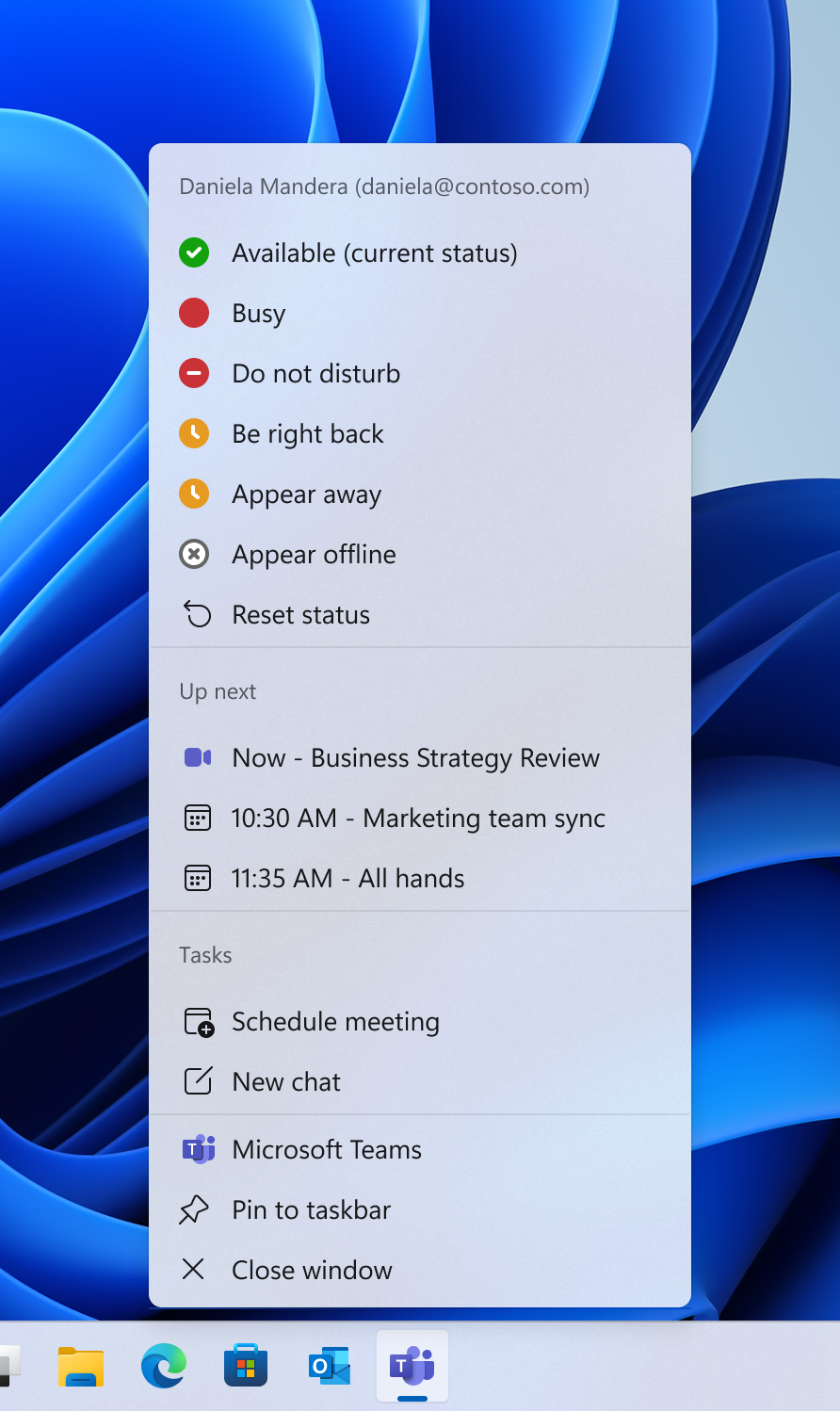Launch Microsoft Teams from the jump list

tap(420, 1149)
